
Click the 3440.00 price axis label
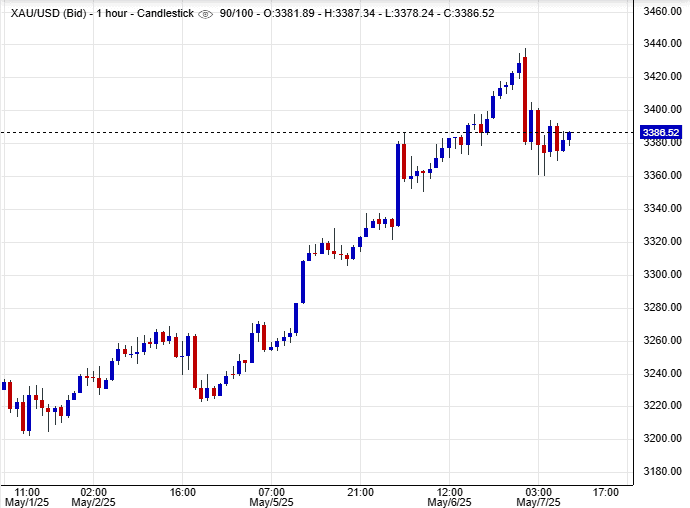[x=663, y=44]
